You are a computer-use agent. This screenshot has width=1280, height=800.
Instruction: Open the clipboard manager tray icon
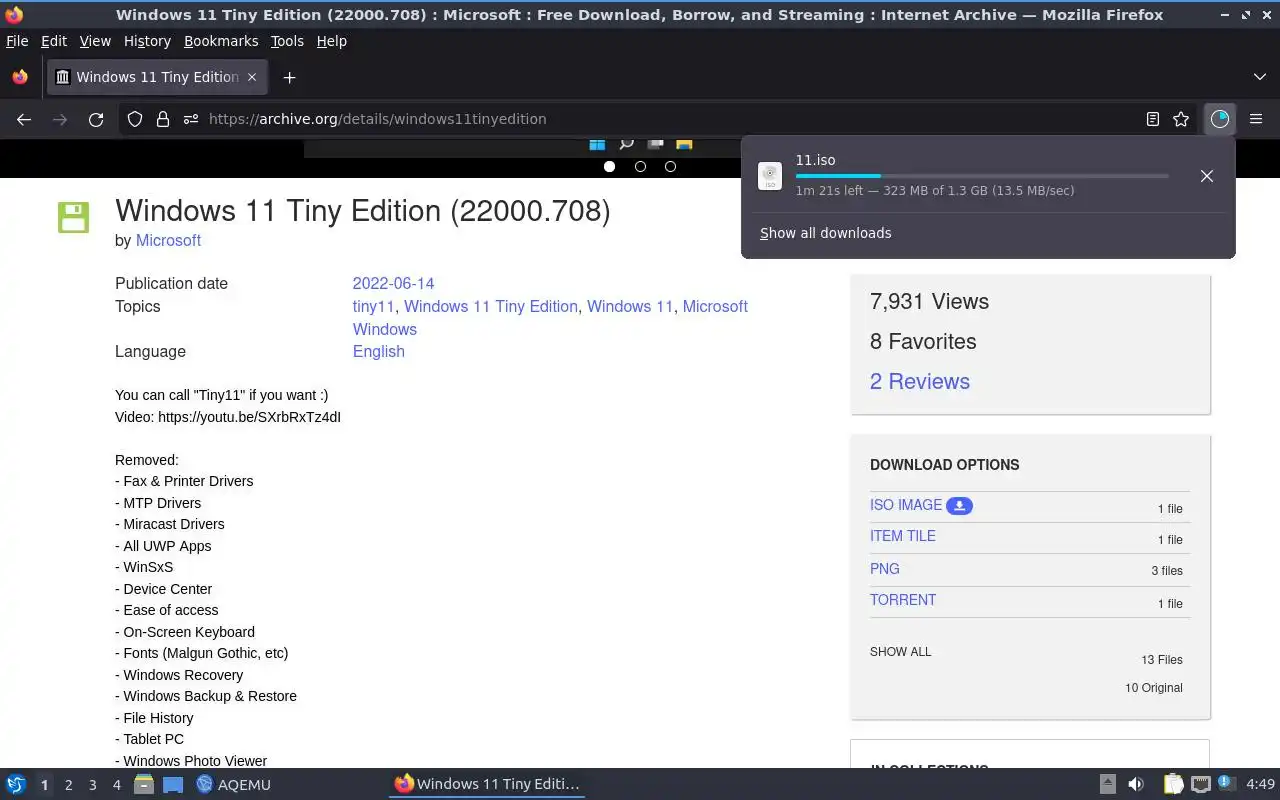[1173, 784]
